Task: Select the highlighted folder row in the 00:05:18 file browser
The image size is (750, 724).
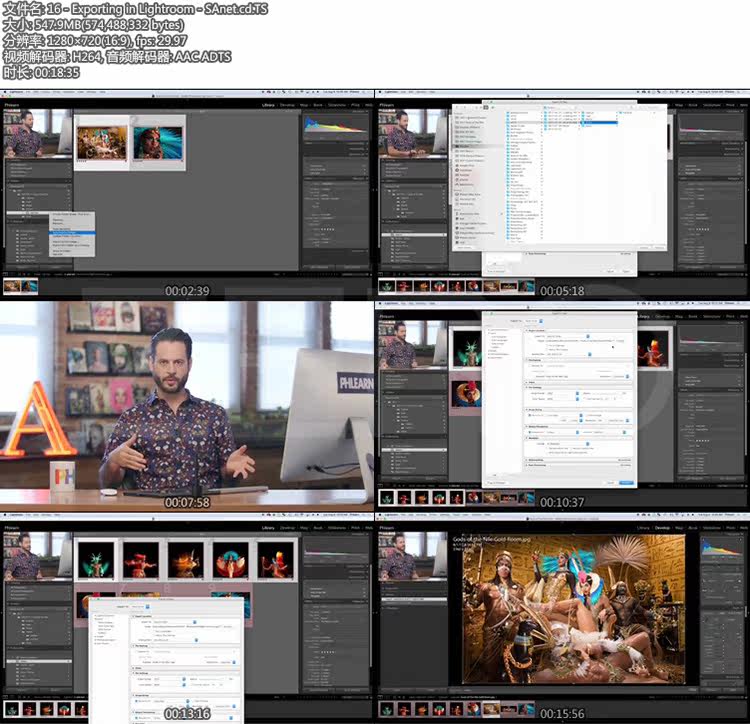Action: [x=599, y=122]
